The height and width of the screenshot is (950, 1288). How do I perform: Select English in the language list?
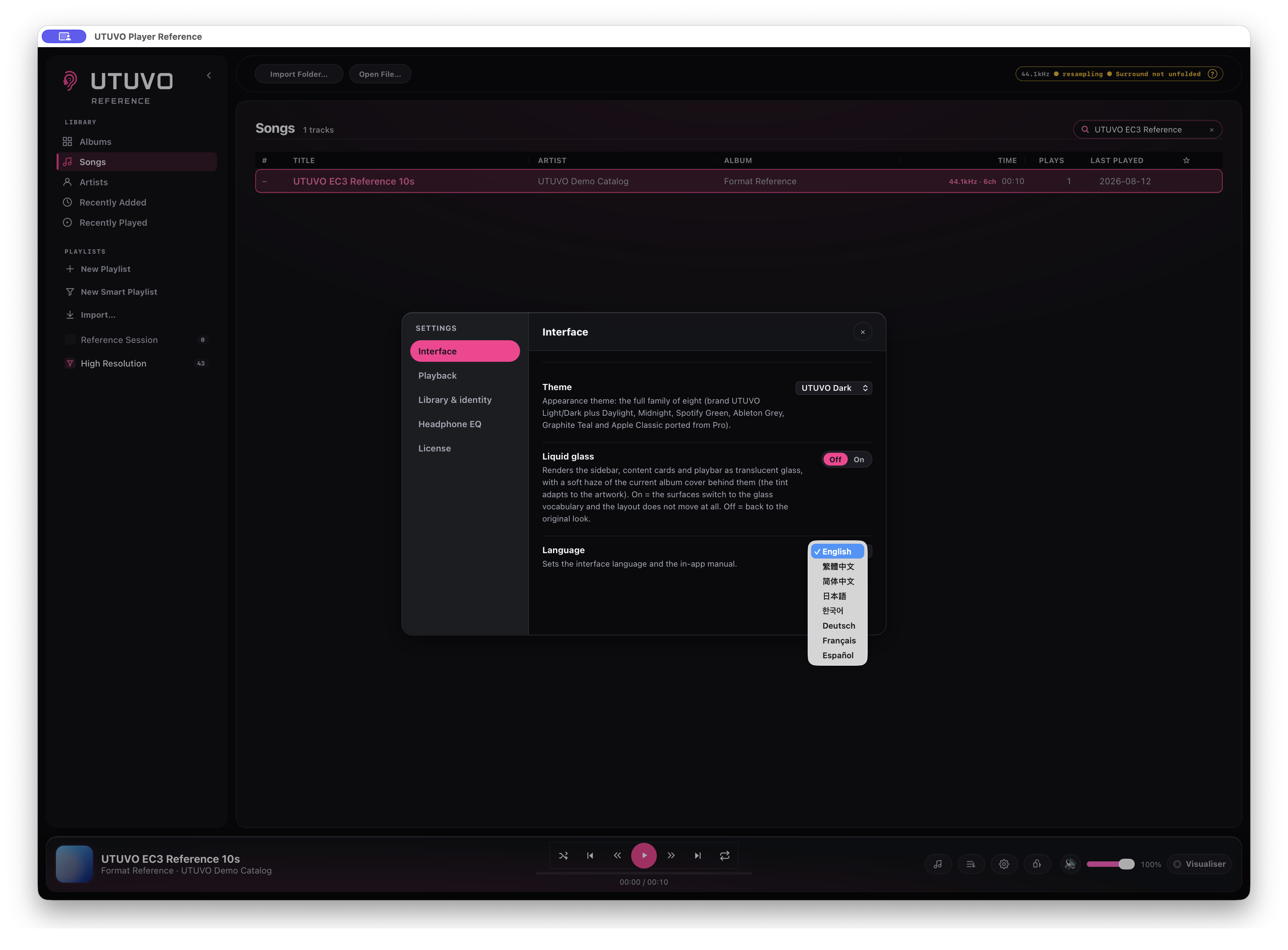click(837, 551)
